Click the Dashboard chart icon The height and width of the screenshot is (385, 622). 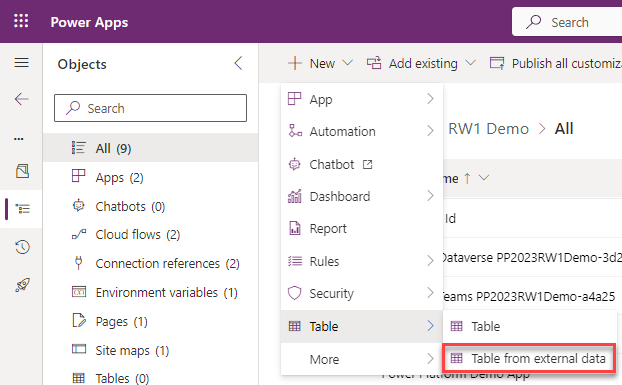294,196
